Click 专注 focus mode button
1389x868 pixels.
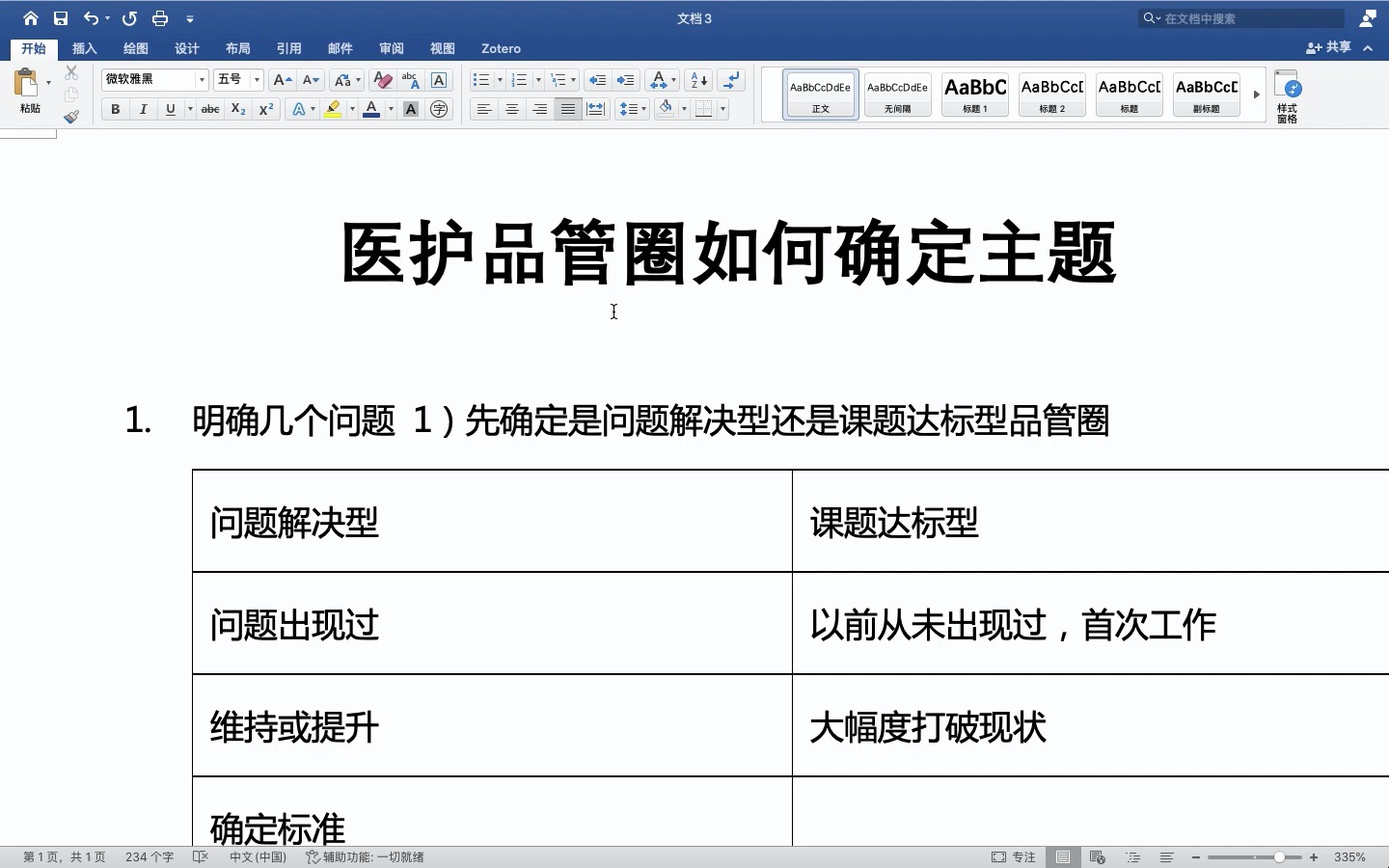click(1014, 856)
